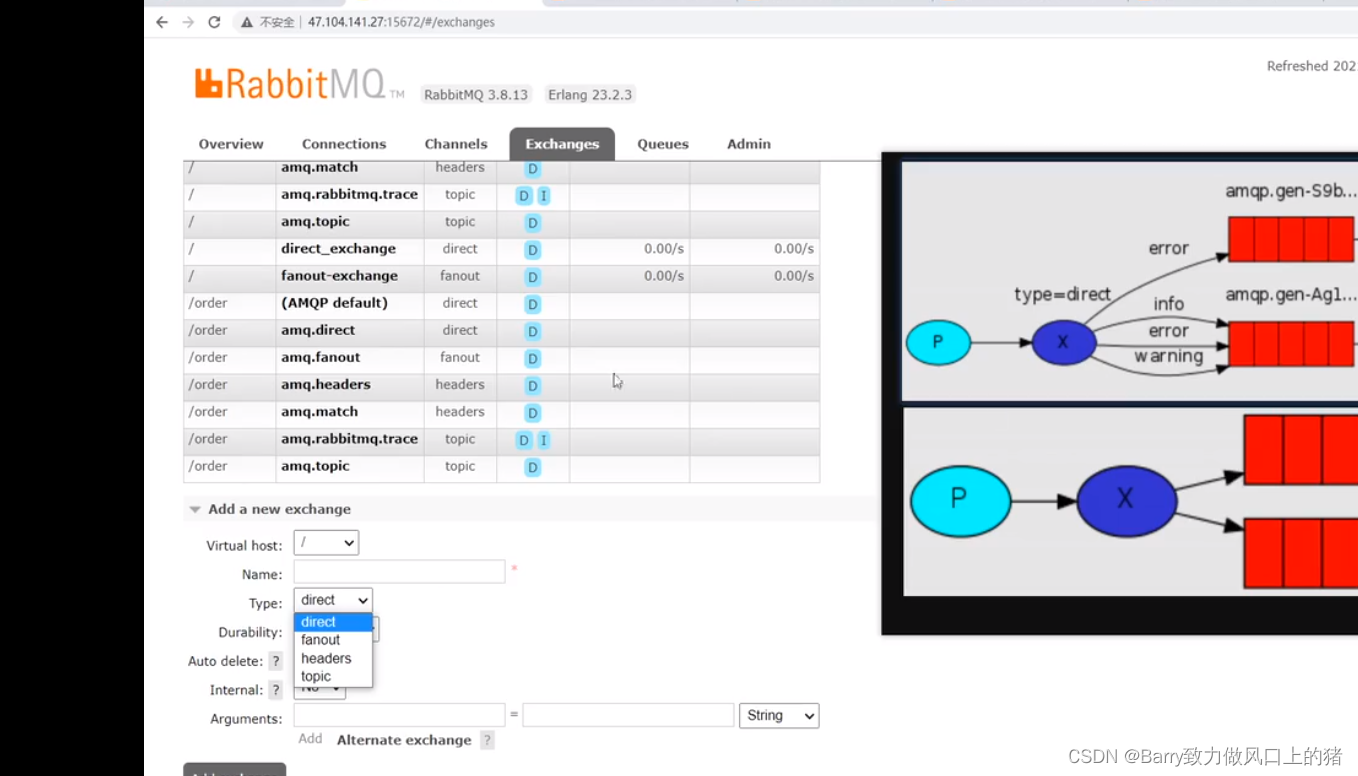1358x776 pixels.
Task: Click the Alternate exchange link
Action: pyautogui.click(x=404, y=740)
